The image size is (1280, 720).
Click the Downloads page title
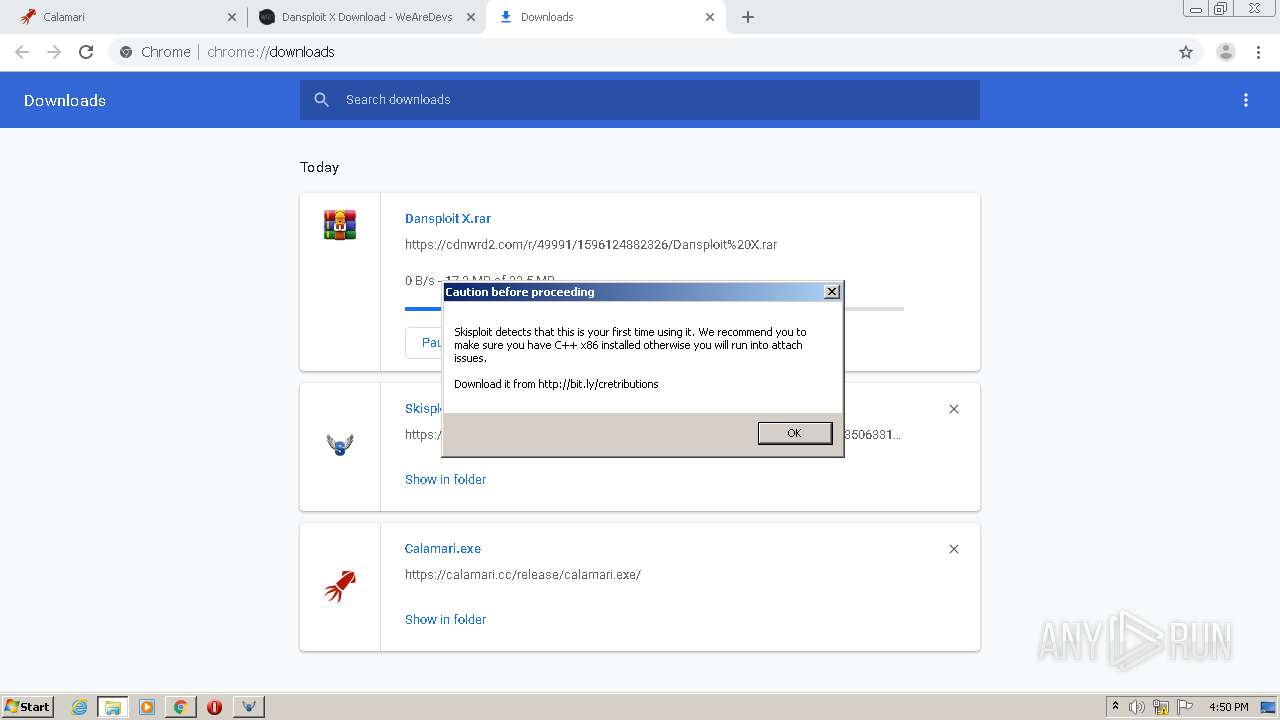[x=65, y=100]
